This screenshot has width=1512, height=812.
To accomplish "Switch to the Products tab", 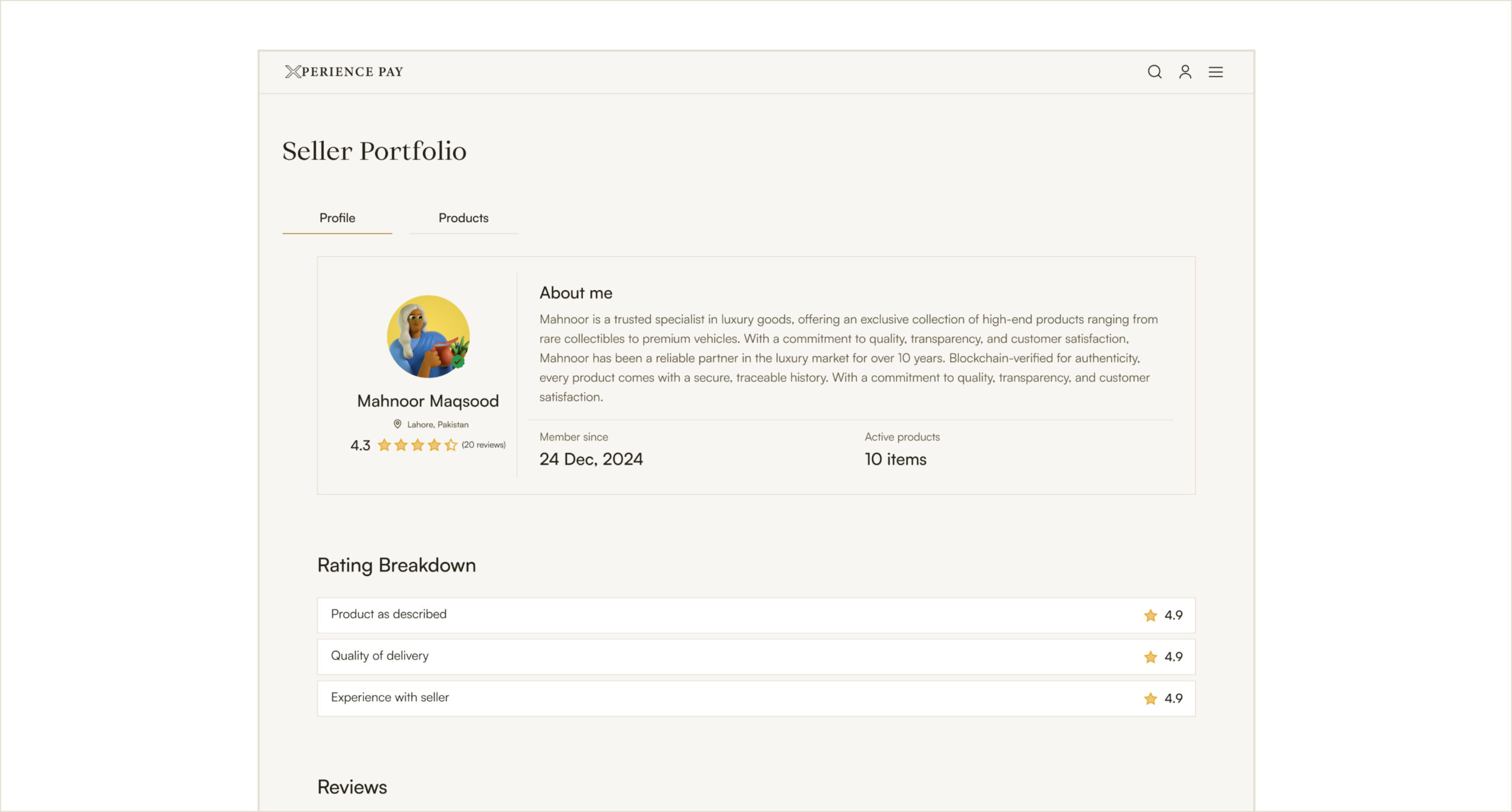I will point(463,218).
